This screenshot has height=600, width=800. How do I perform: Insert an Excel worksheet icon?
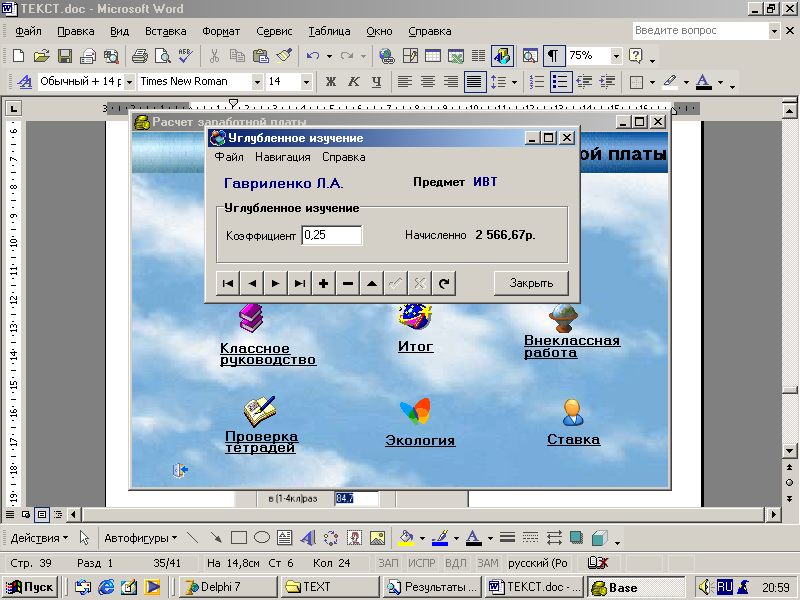[456, 56]
